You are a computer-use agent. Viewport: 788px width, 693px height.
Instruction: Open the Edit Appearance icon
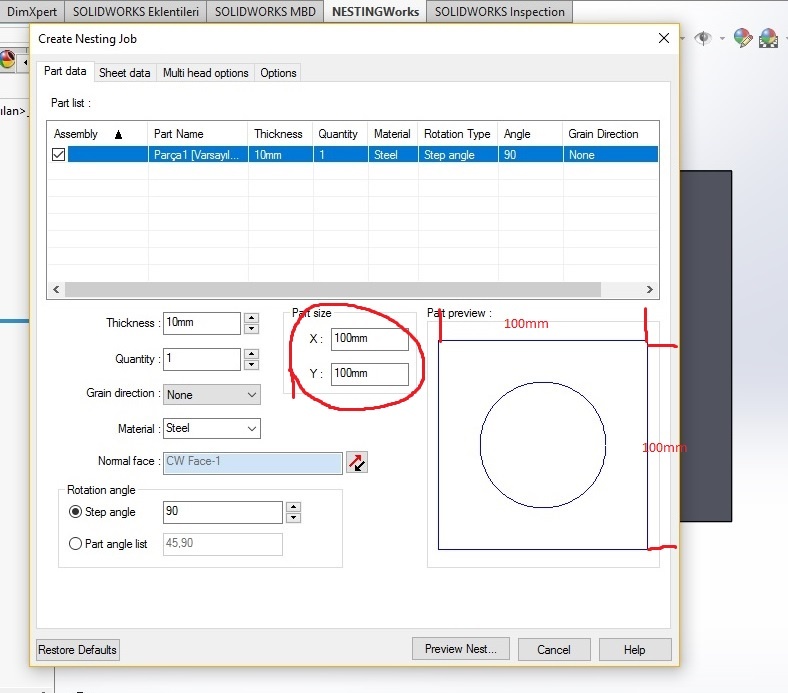(743, 38)
